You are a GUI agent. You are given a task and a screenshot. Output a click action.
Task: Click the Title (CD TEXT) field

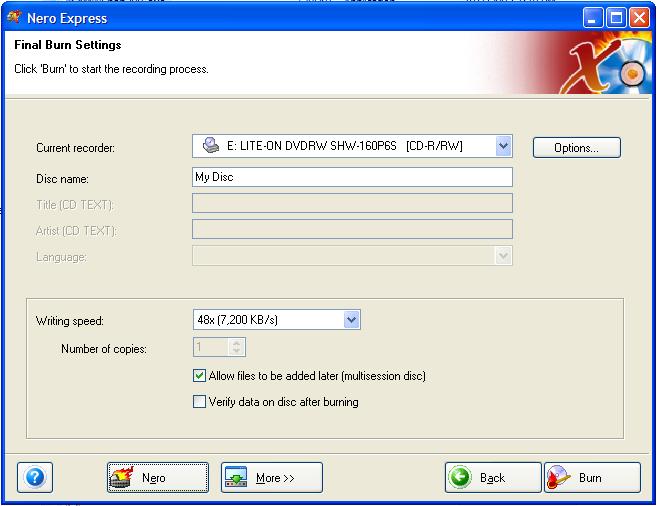click(x=352, y=203)
